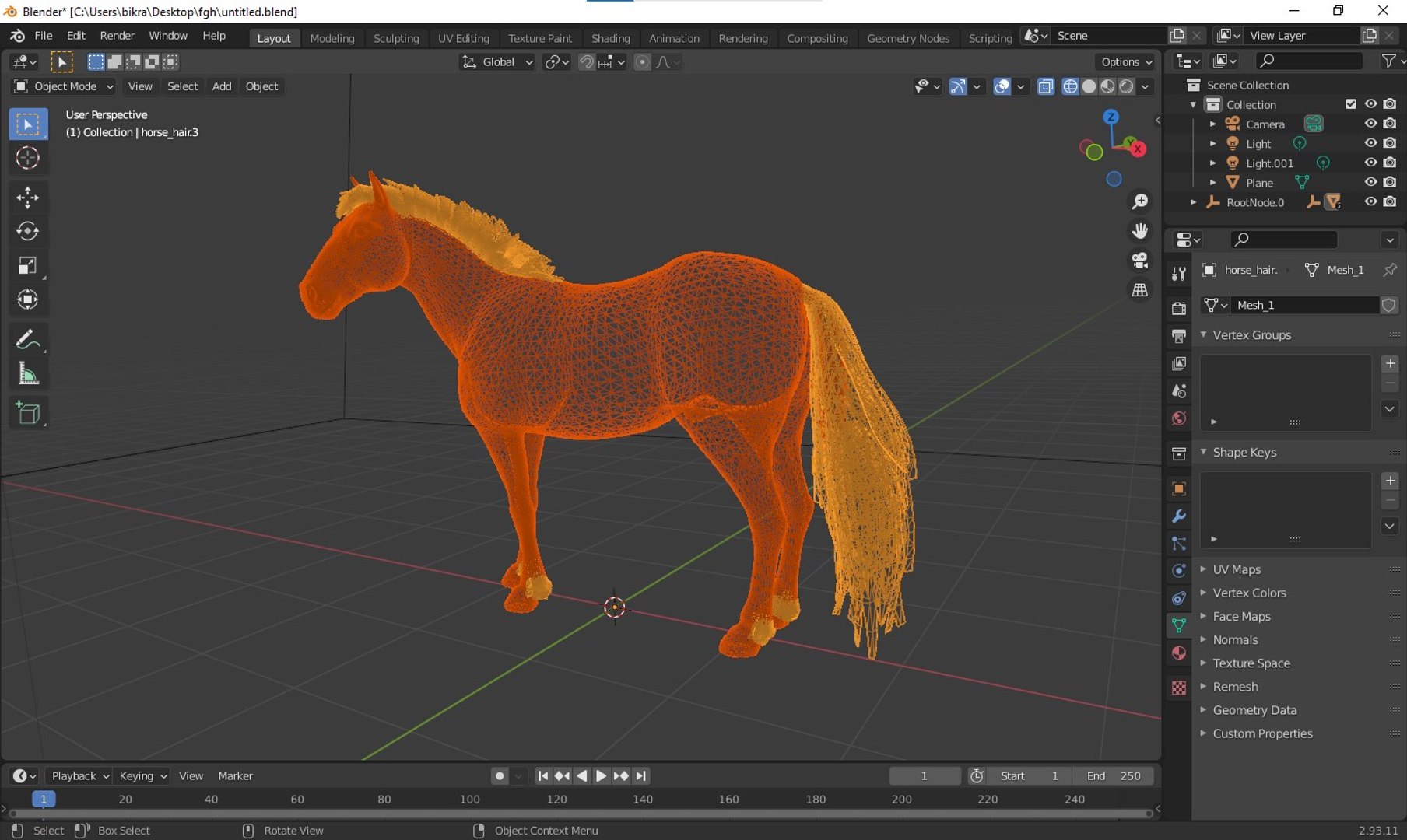Open the Options dropdown in viewport
This screenshot has width=1407, height=840.
pos(1126,62)
